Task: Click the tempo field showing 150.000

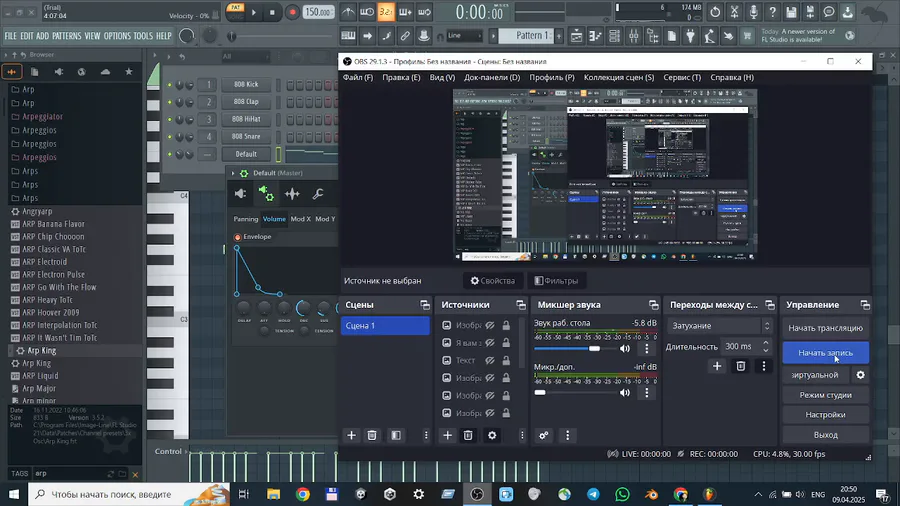Action: (x=318, y=12)
